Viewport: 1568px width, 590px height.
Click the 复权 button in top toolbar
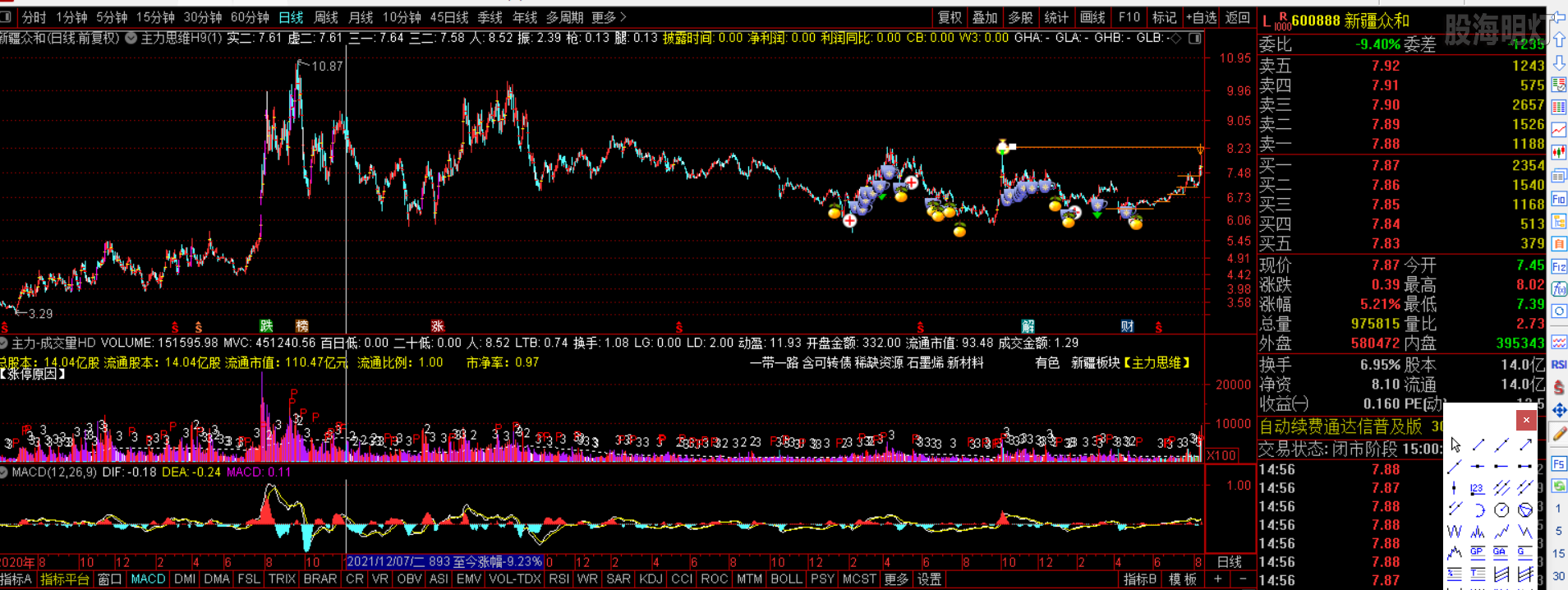pyautogui.click(x=950, y=17)
